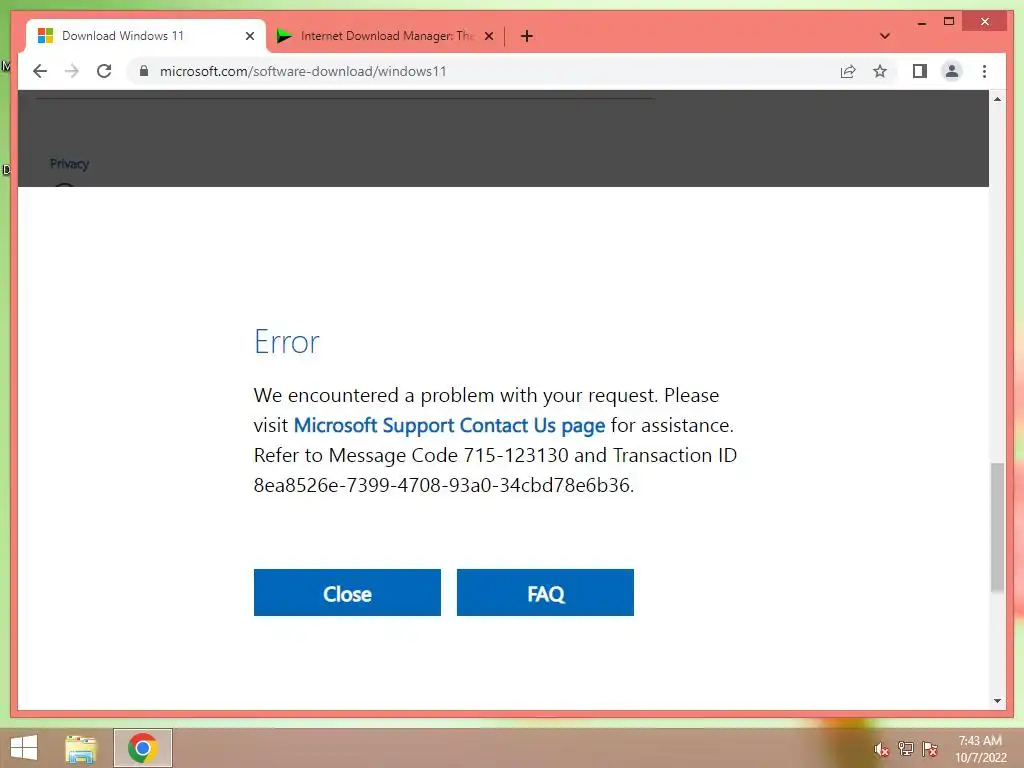Open Microsoft Support Contact Us page link
Image resolution: width=1024 pixels, height=768 pixels.
coord(449,425)
